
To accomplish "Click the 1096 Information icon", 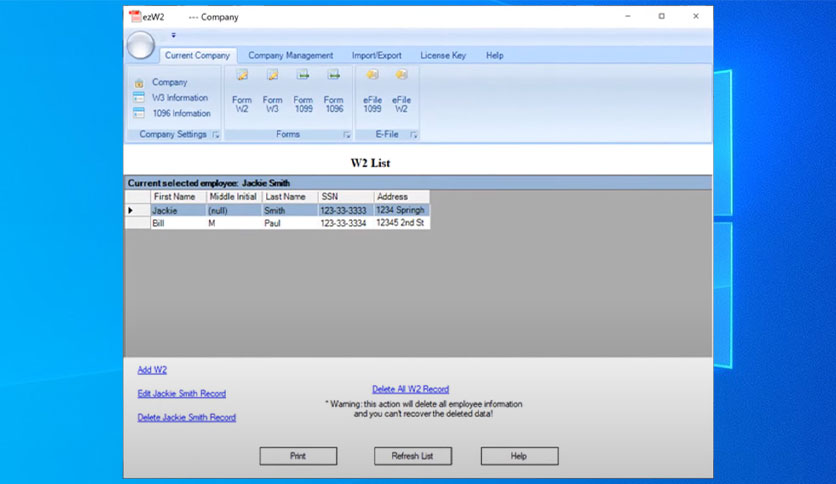I will [139, 113].
